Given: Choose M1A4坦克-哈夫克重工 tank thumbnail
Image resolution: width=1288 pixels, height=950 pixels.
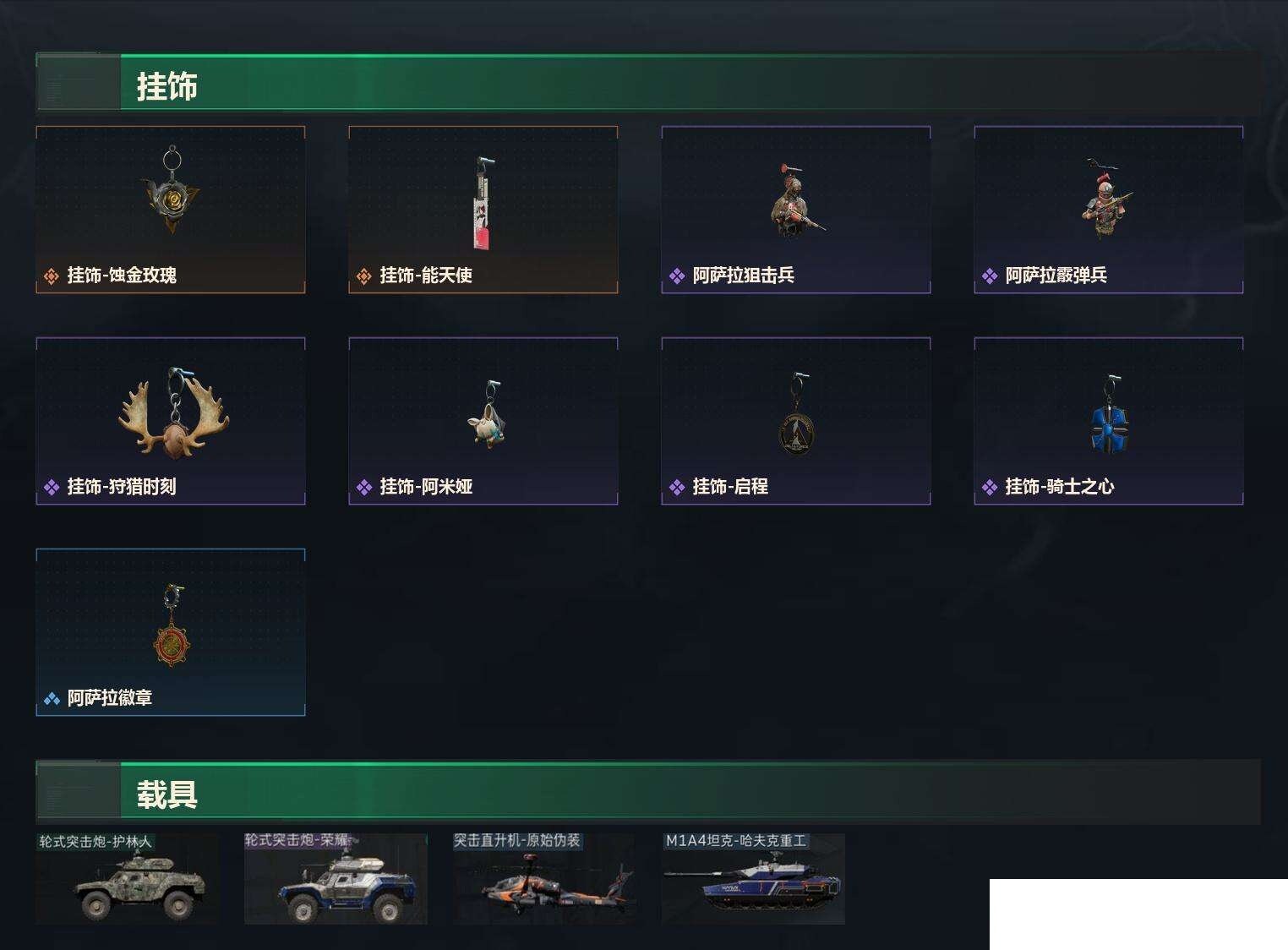Looking at the screenshot, I should [x=753, y=878].
